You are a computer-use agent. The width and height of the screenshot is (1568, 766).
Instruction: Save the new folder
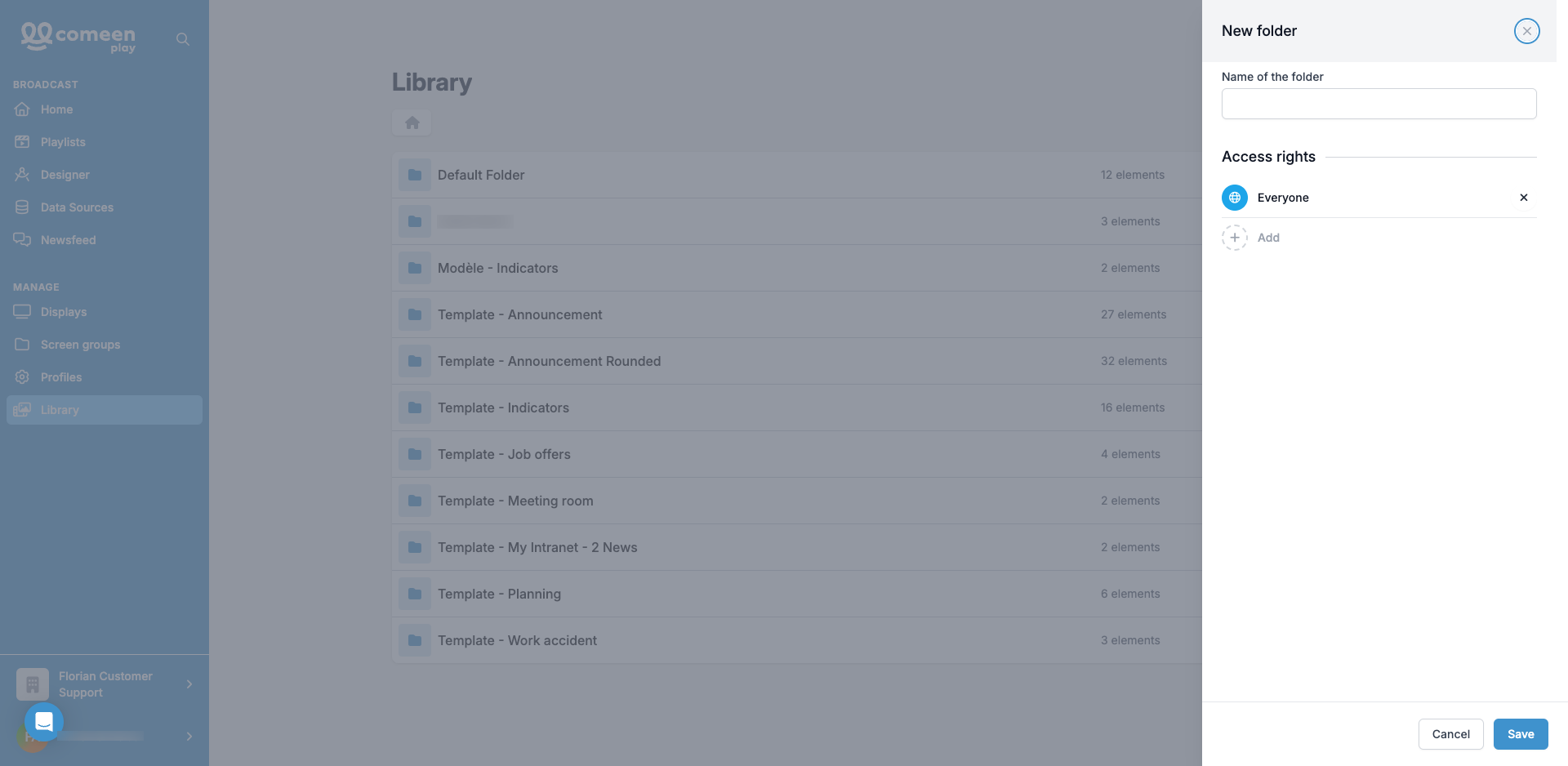pos(1521,734)
